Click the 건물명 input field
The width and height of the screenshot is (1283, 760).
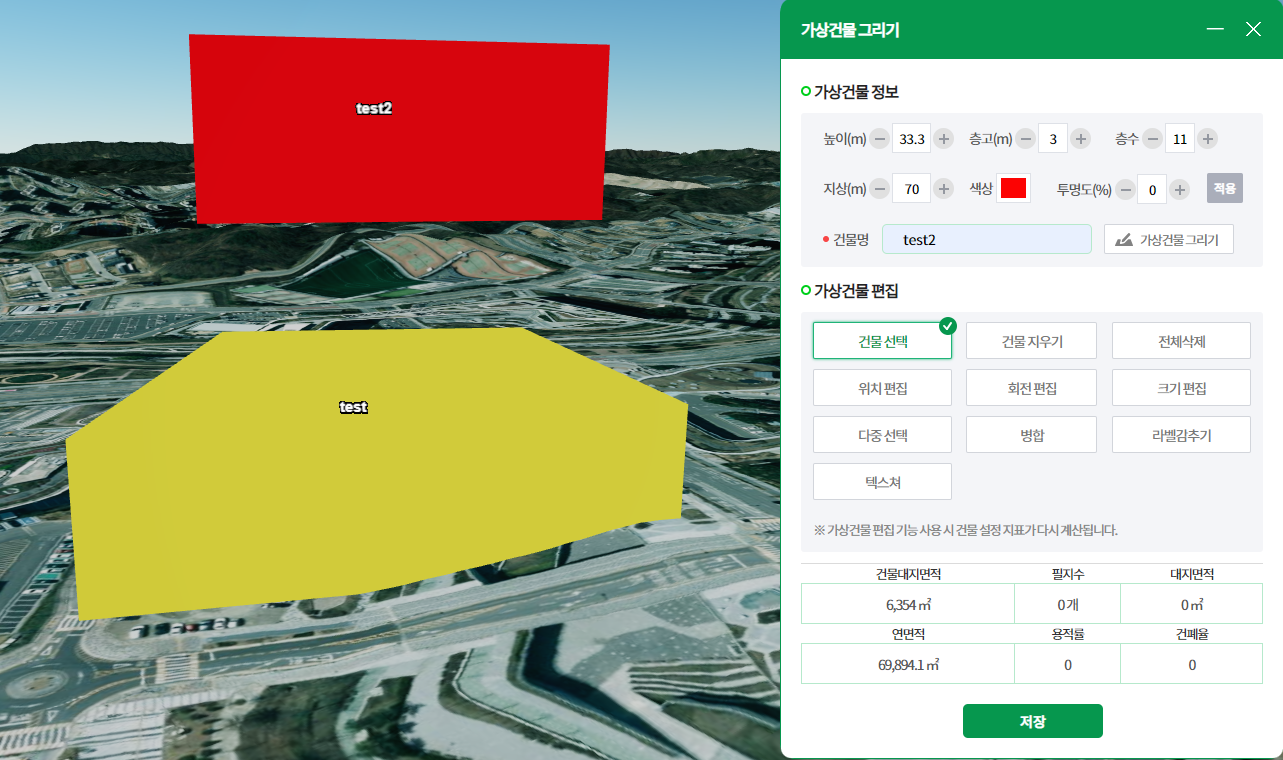tap(987, 239)
